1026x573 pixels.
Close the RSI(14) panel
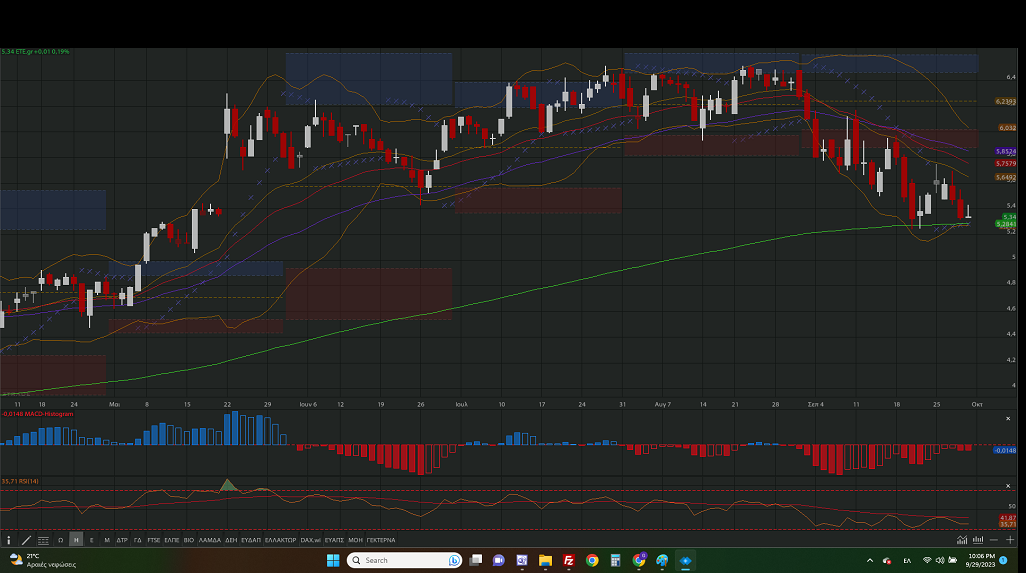[x=1008, y=486]
